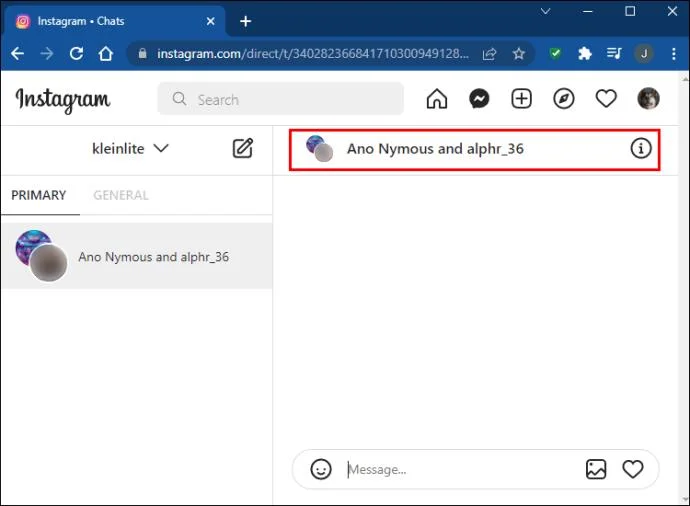Image resolution: width=690 pixels, height=506 pixels.
Task: Create new post with plus icon
Action: tap(521, 99)
